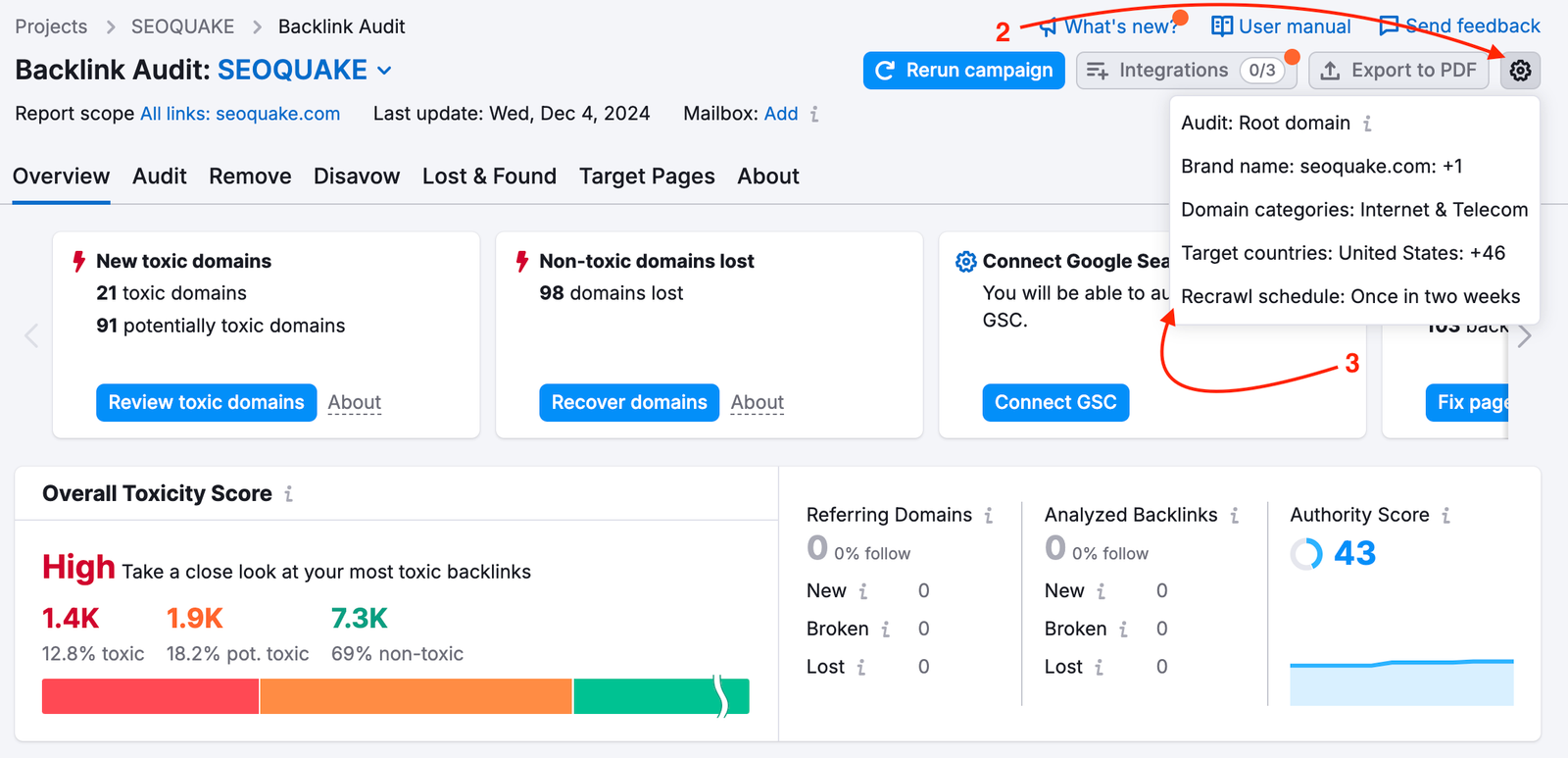Click the settings gear icon

(1520, 71)
